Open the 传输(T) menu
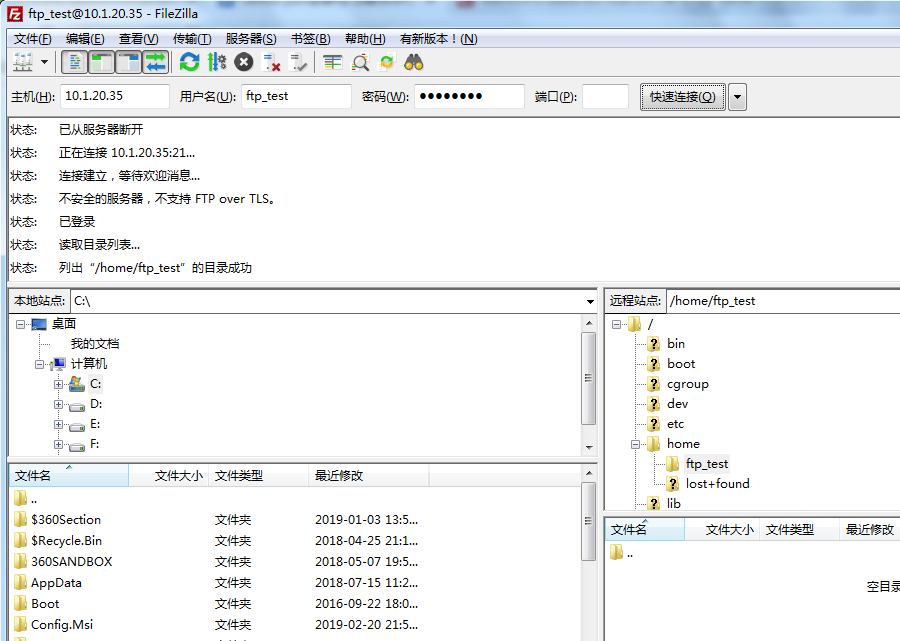Image resolution: width=900 pixels, height=641 pixels. click(x=192, y=38)
